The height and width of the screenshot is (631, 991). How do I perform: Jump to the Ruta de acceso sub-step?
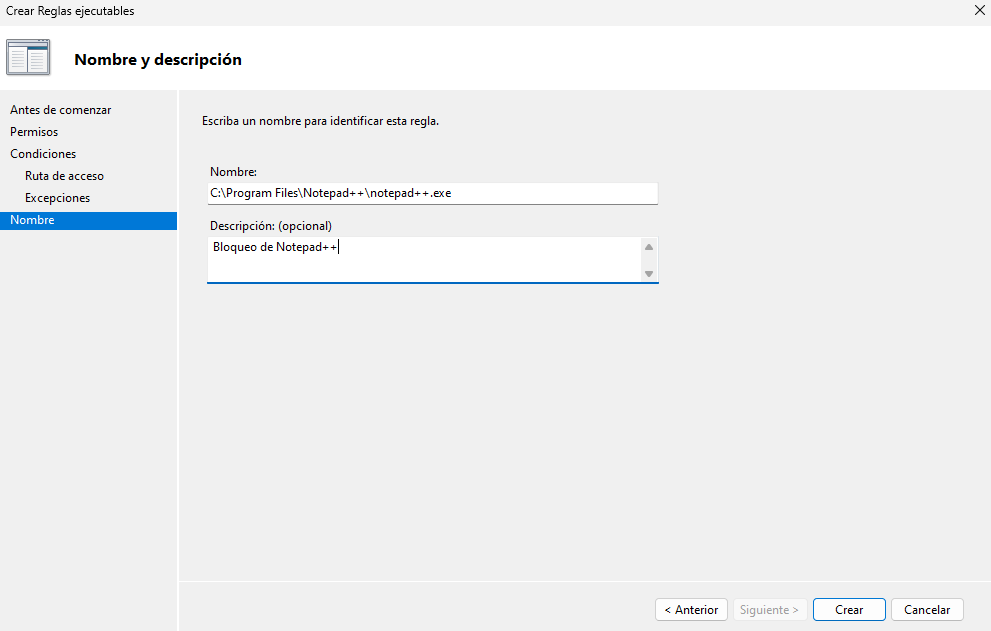64,176
